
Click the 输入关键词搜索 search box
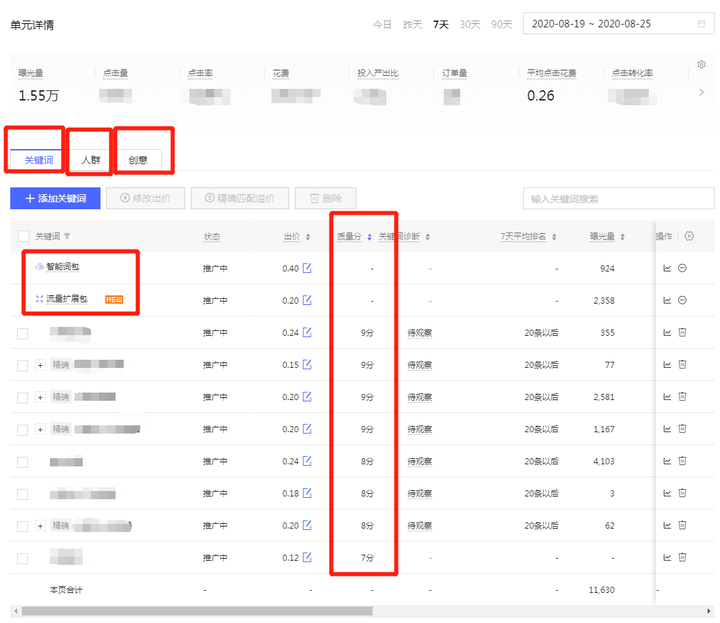point(618,198)
